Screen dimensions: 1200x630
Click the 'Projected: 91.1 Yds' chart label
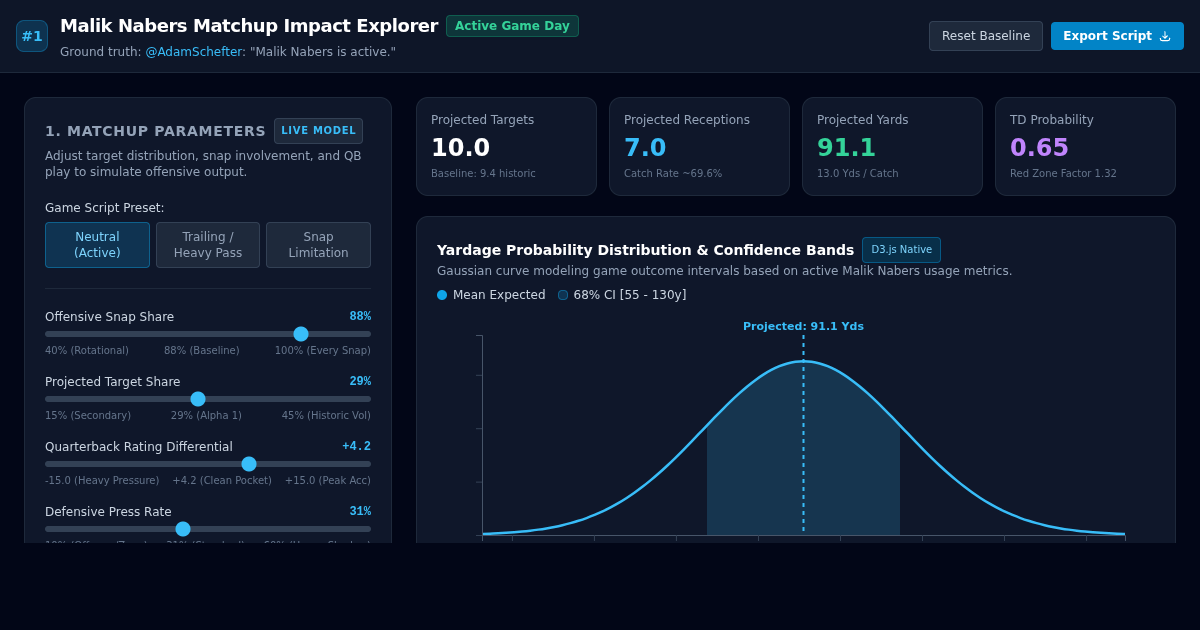click(803, 327)
